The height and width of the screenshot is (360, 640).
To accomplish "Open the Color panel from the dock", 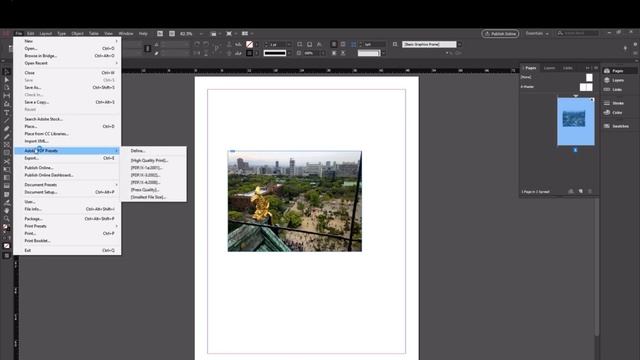I will pyautogui.click(x=618, y=113).
